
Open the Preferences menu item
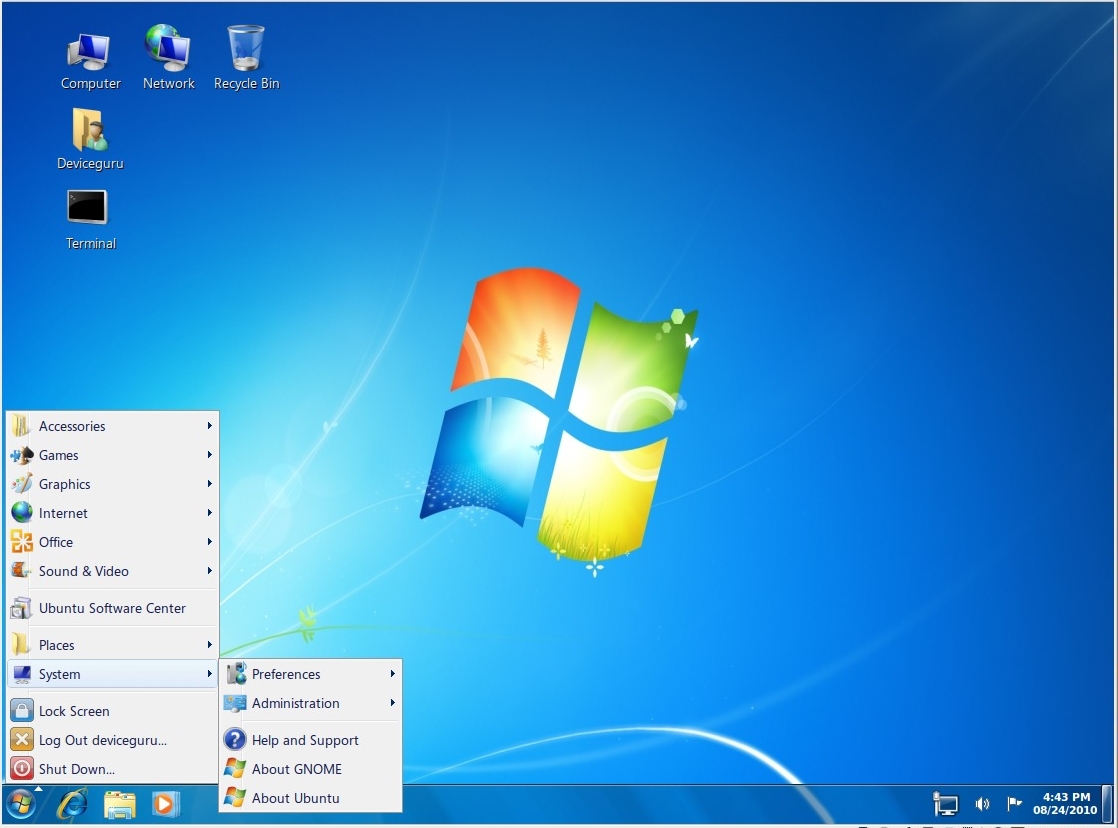310,674
